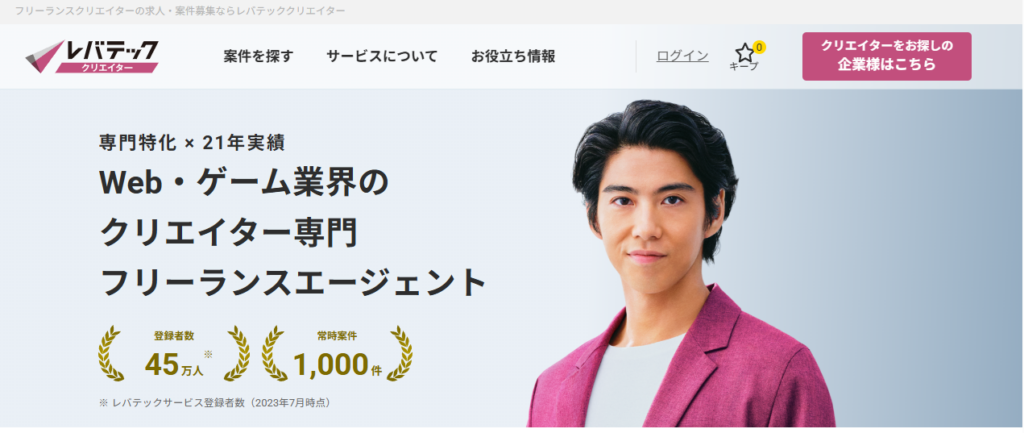Open the 案件を探す menu

click(259, 56)
